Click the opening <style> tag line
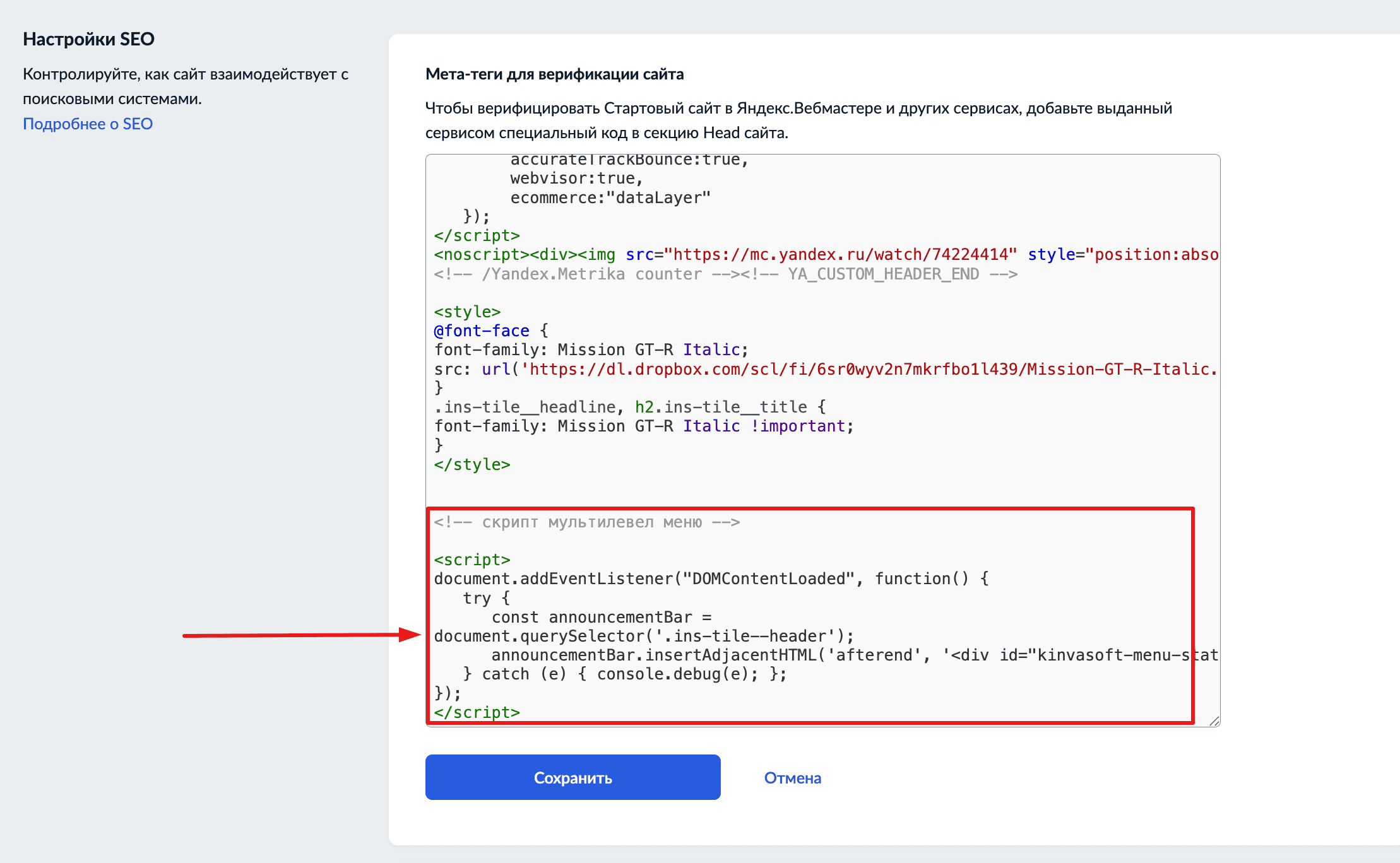 [x=467, y=312]
